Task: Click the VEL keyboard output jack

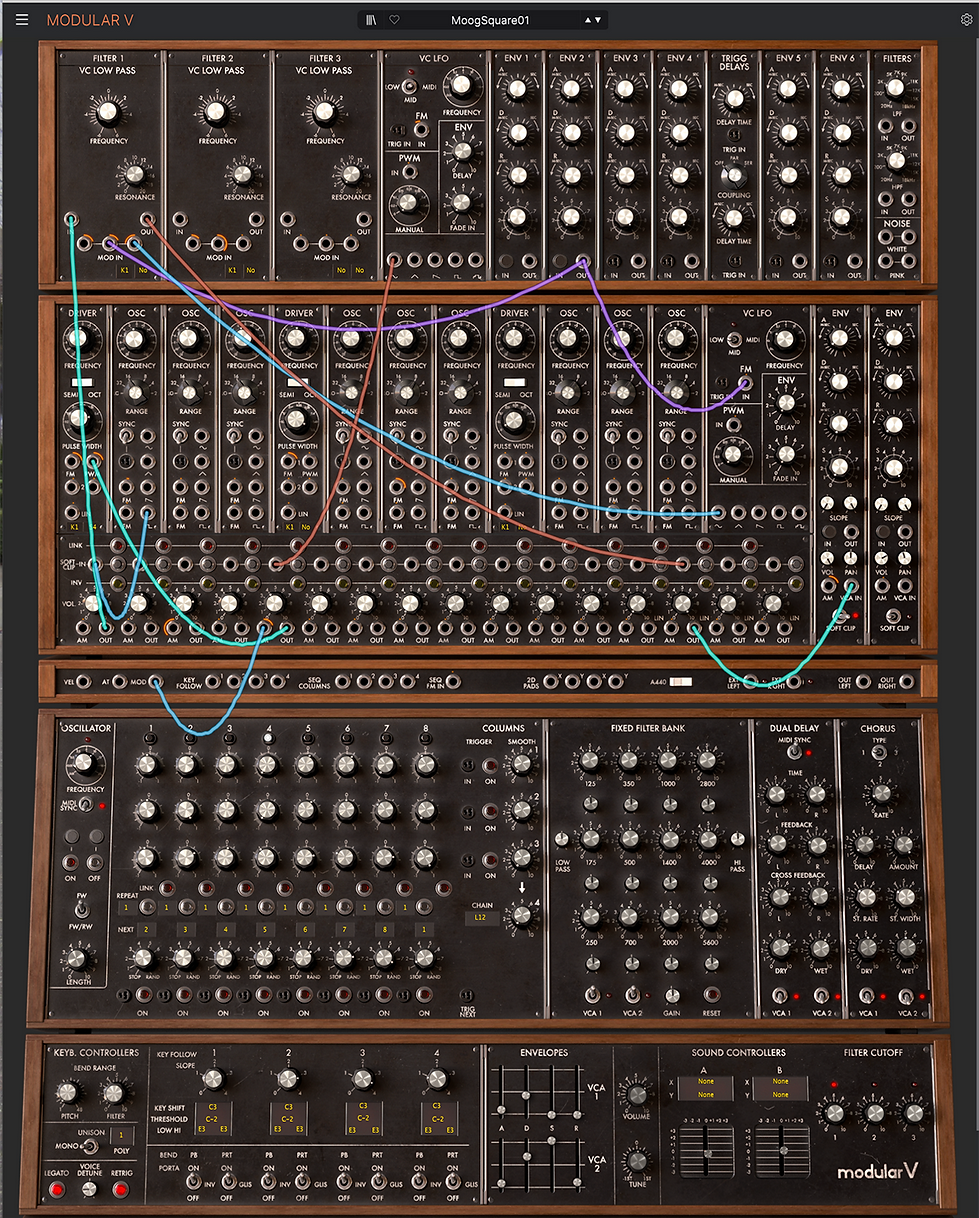Action: click(x=84, y=682)
